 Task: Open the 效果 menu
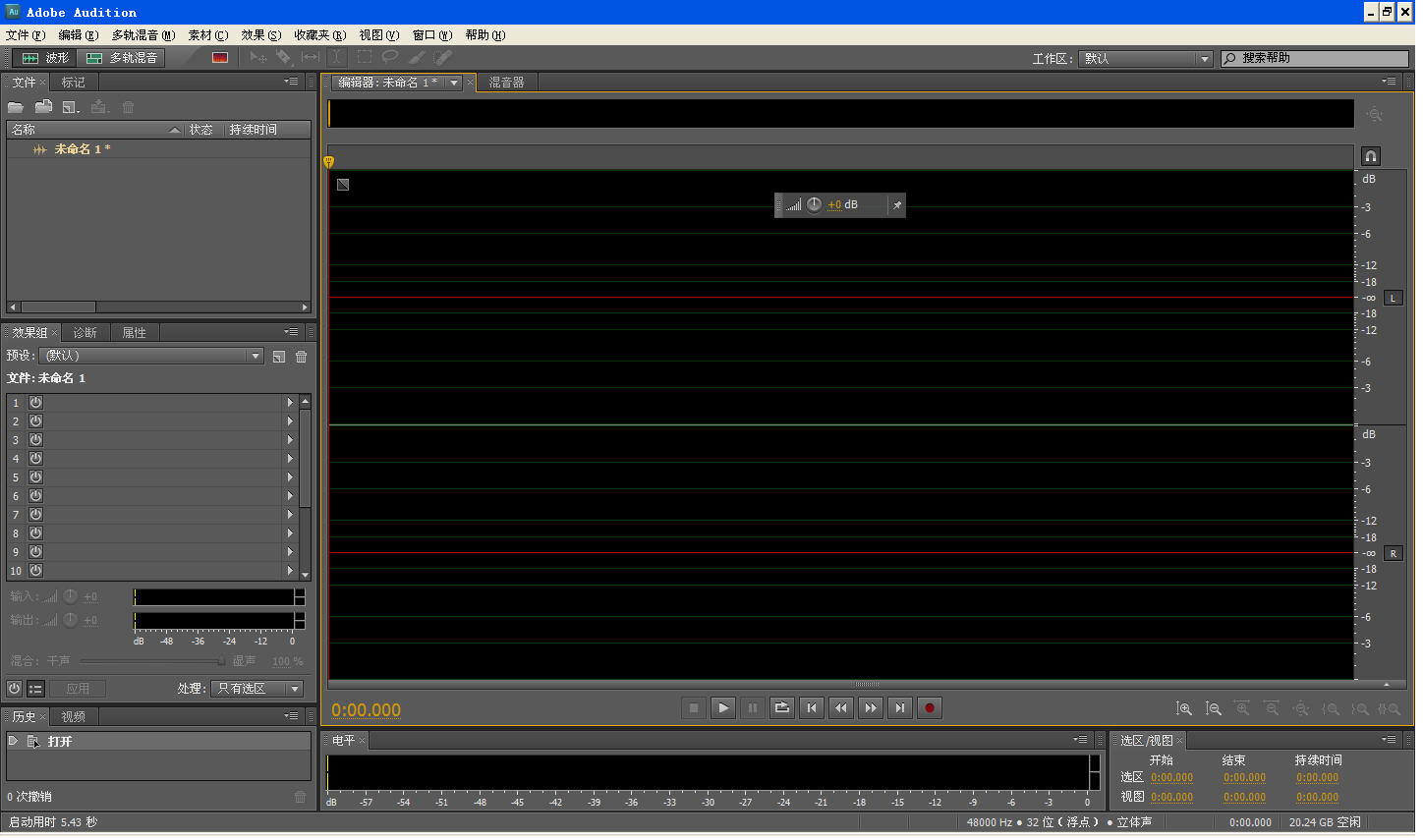click(x=260, y=35)
